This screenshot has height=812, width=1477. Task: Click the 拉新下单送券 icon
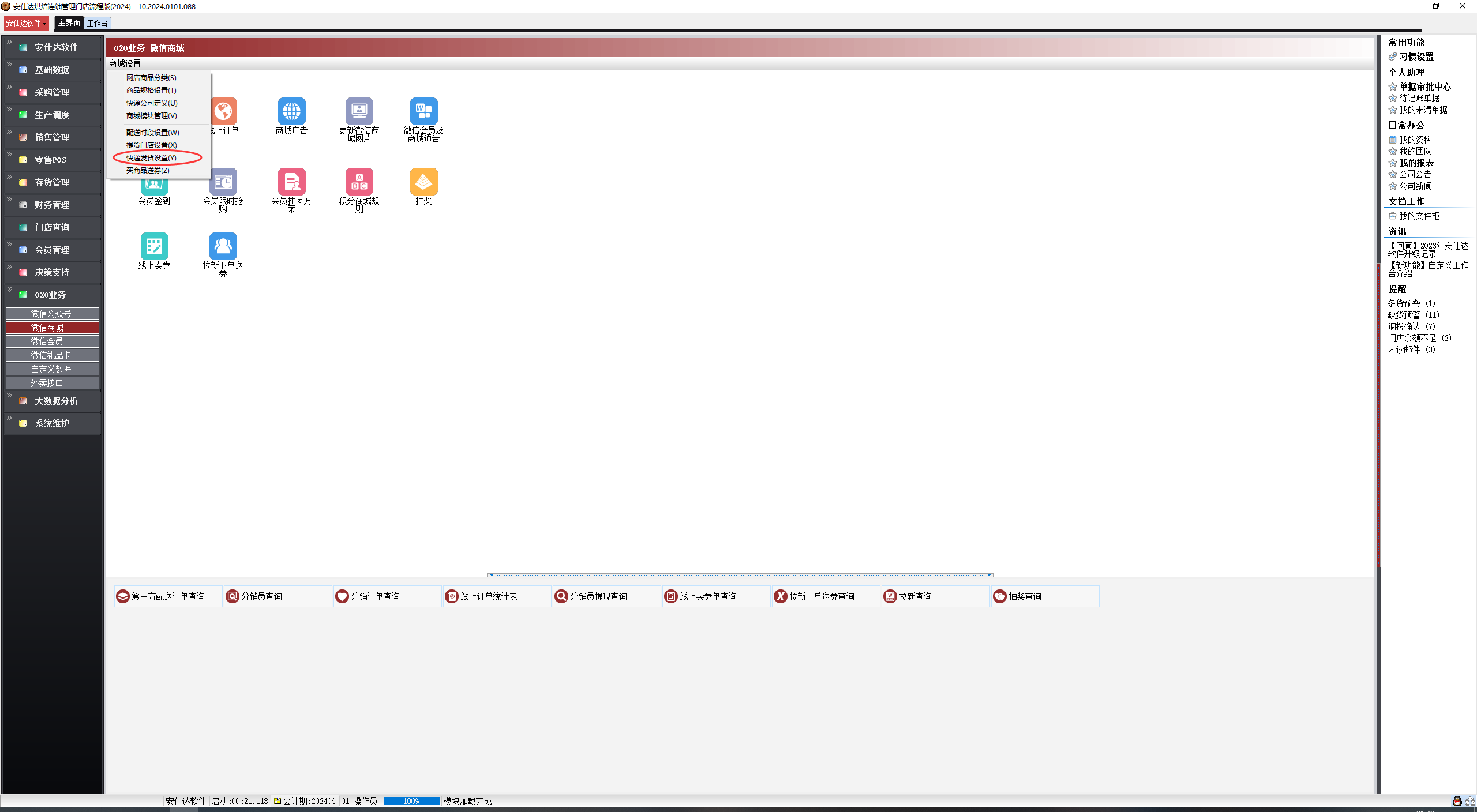pyautogui.click(x=223, y=246)
